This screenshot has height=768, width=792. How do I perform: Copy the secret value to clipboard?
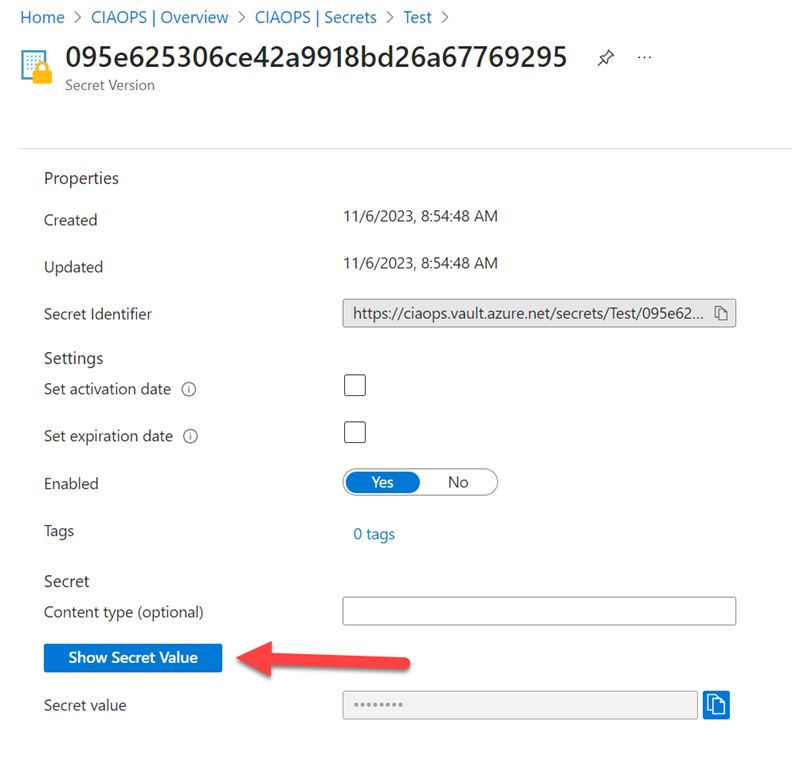click(716, 705)
